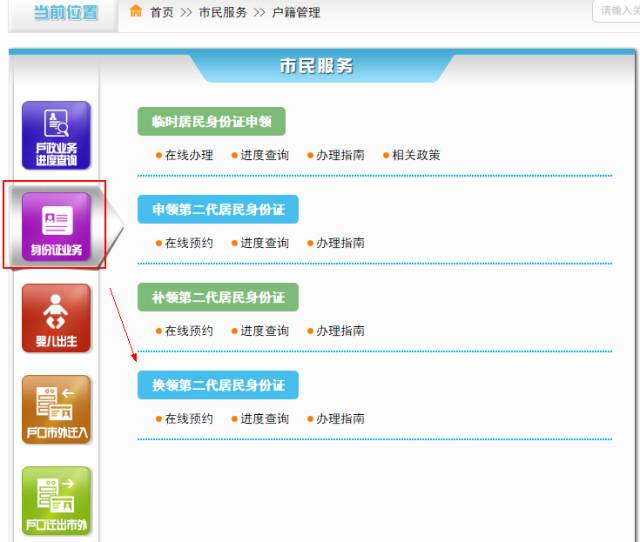Open 相关政策 under 临时居民身份证申领

(x=416, y=155)
